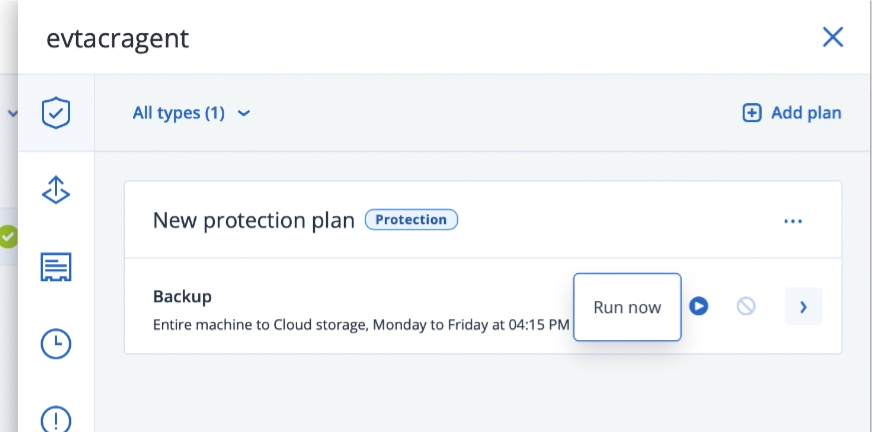Click the Protection tag badge
The image size is (872, 432).
click(411, 220)
